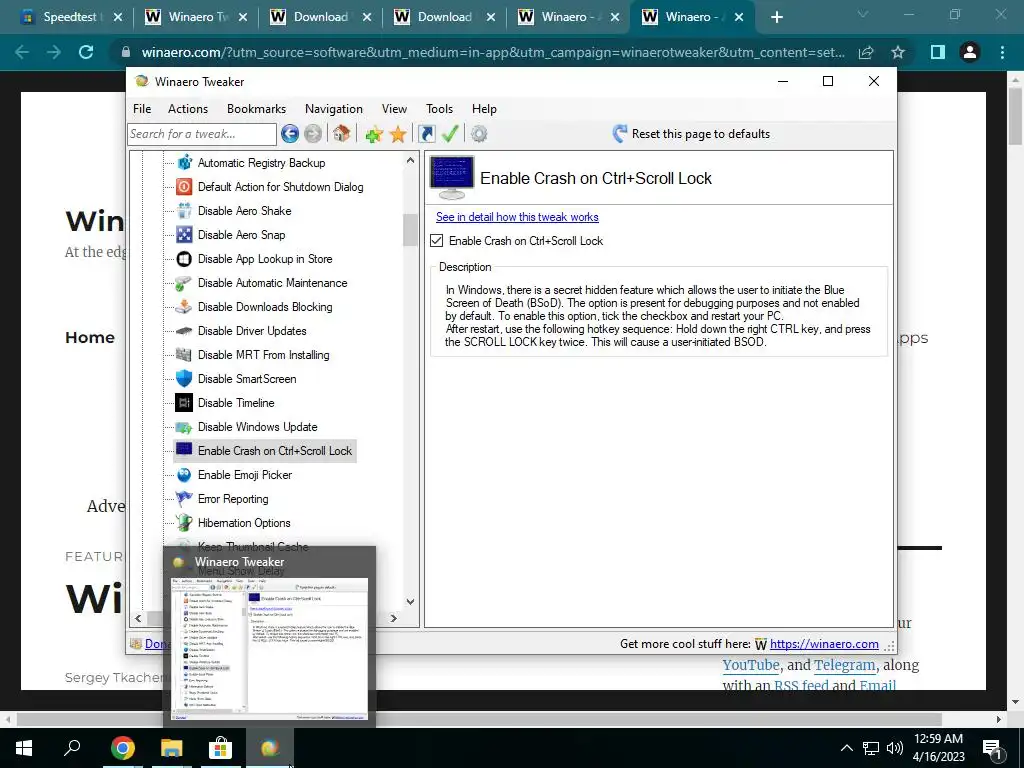
Task: Click tree list scroll up arrow
Action: [410, 160]
